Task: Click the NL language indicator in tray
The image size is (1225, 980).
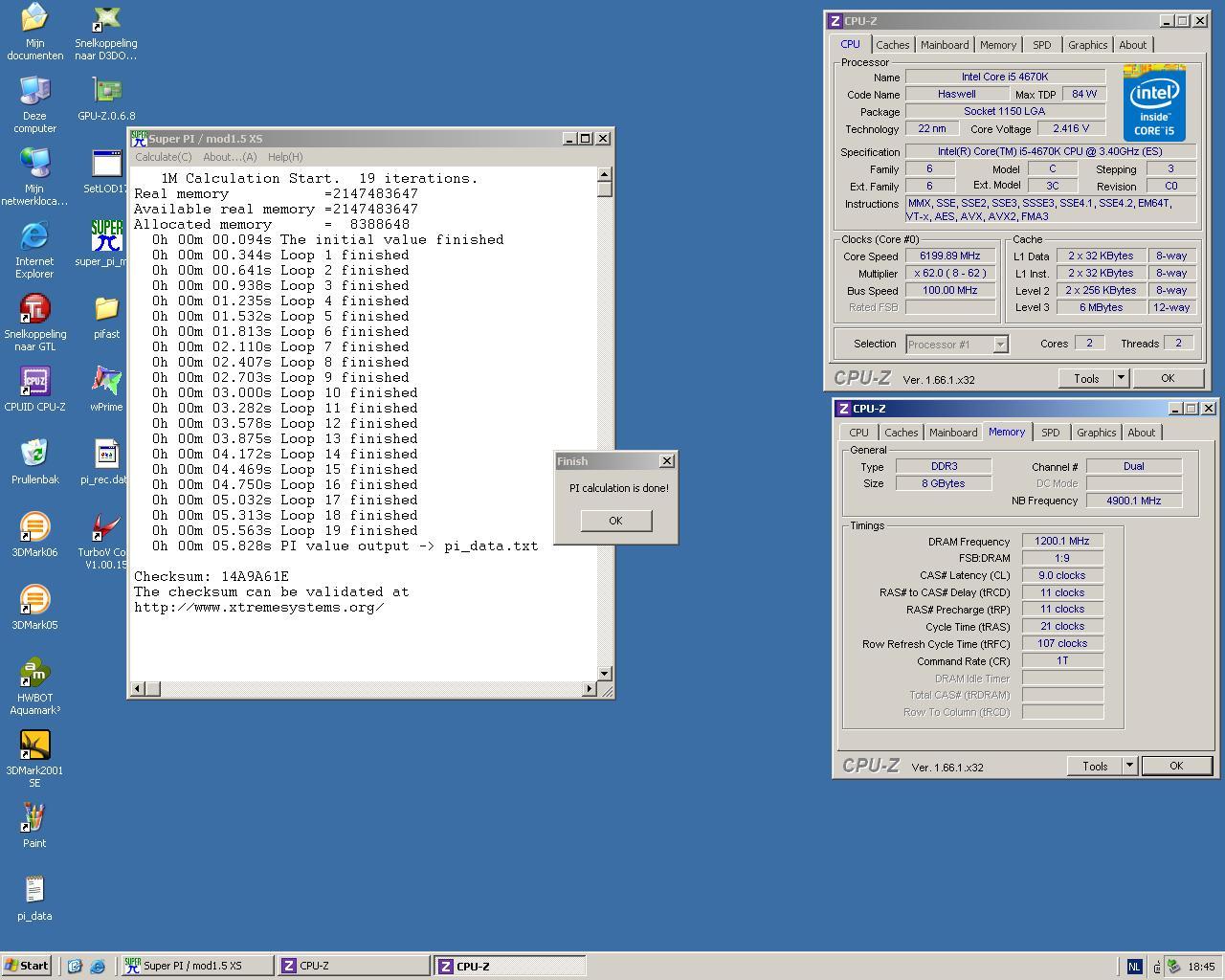Action: (1134, 967)
